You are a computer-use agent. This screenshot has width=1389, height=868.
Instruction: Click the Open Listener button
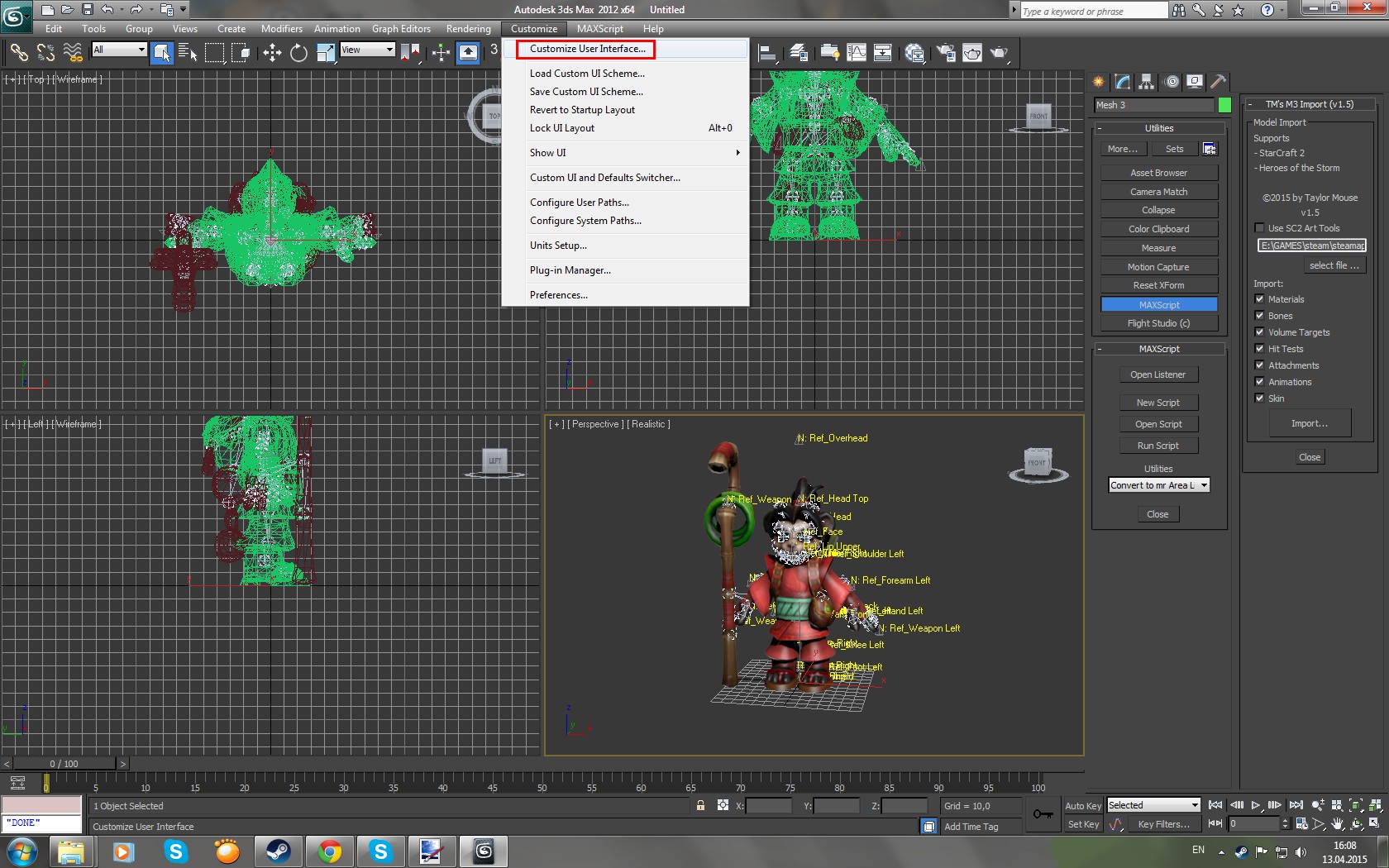[1157, 374]
